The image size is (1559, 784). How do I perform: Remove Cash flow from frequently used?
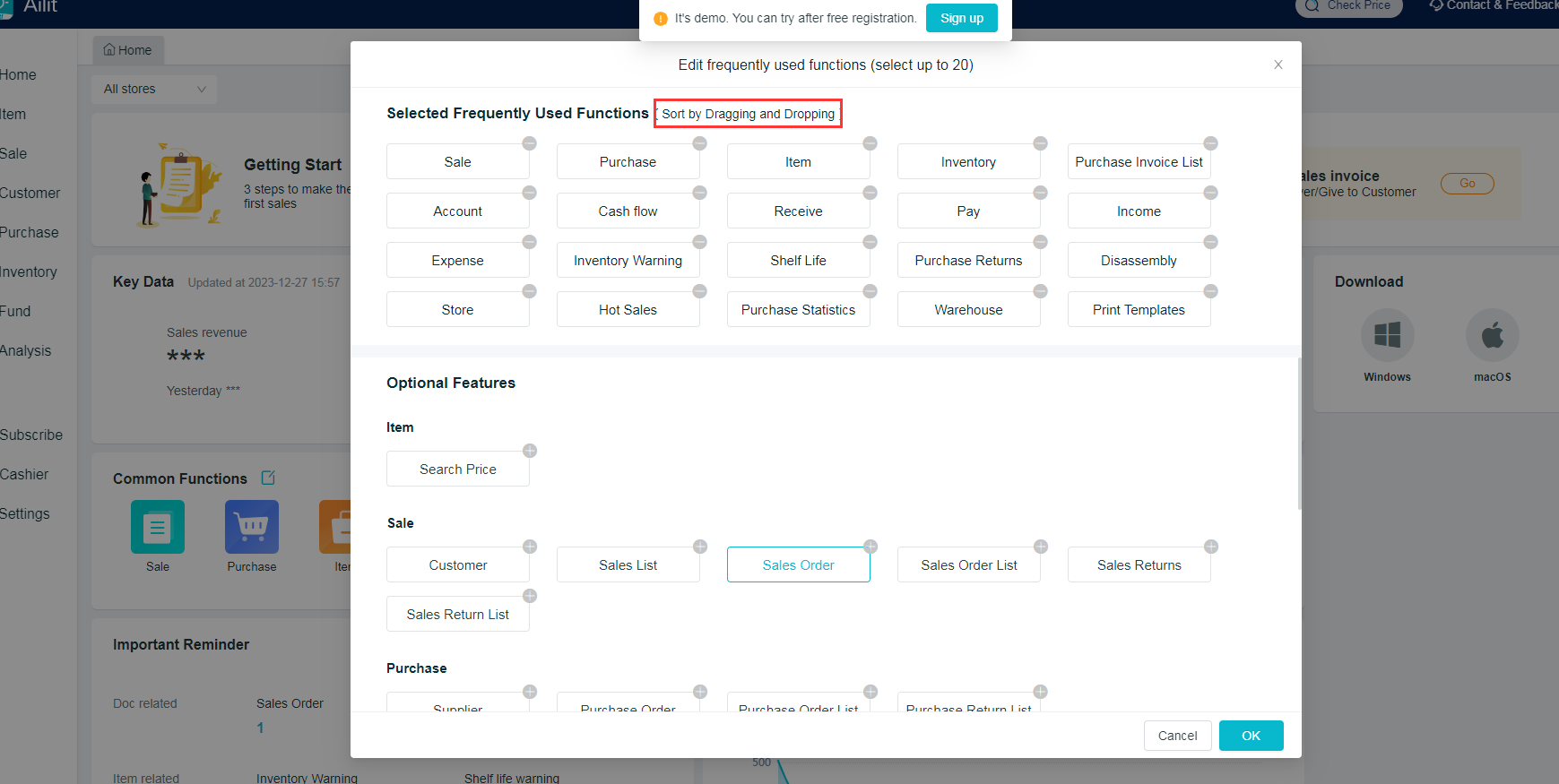699,193
